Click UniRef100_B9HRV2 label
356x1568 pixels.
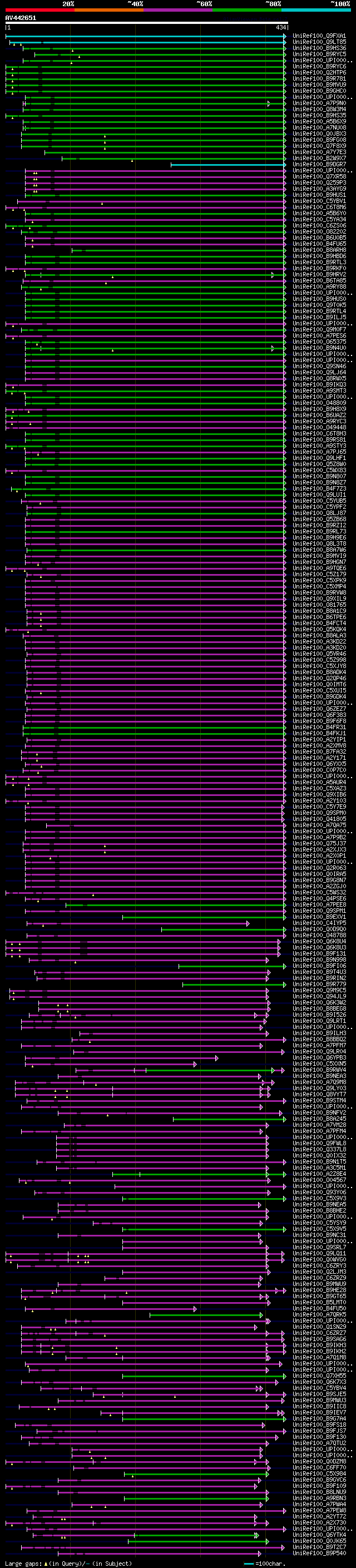click(x=319, y=275)
